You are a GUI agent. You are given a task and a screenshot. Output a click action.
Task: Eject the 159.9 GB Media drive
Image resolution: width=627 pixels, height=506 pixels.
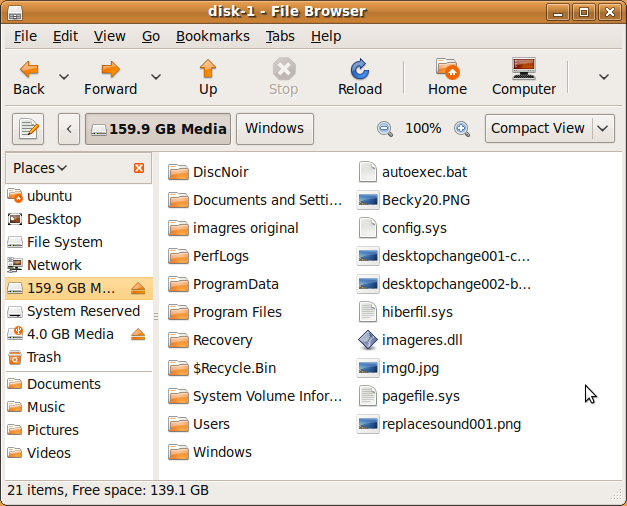pyautogui.click(x=138, y=288)
